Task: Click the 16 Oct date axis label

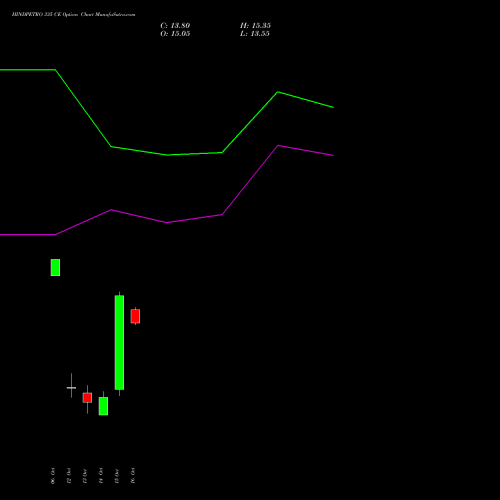Action: (133, 476)
